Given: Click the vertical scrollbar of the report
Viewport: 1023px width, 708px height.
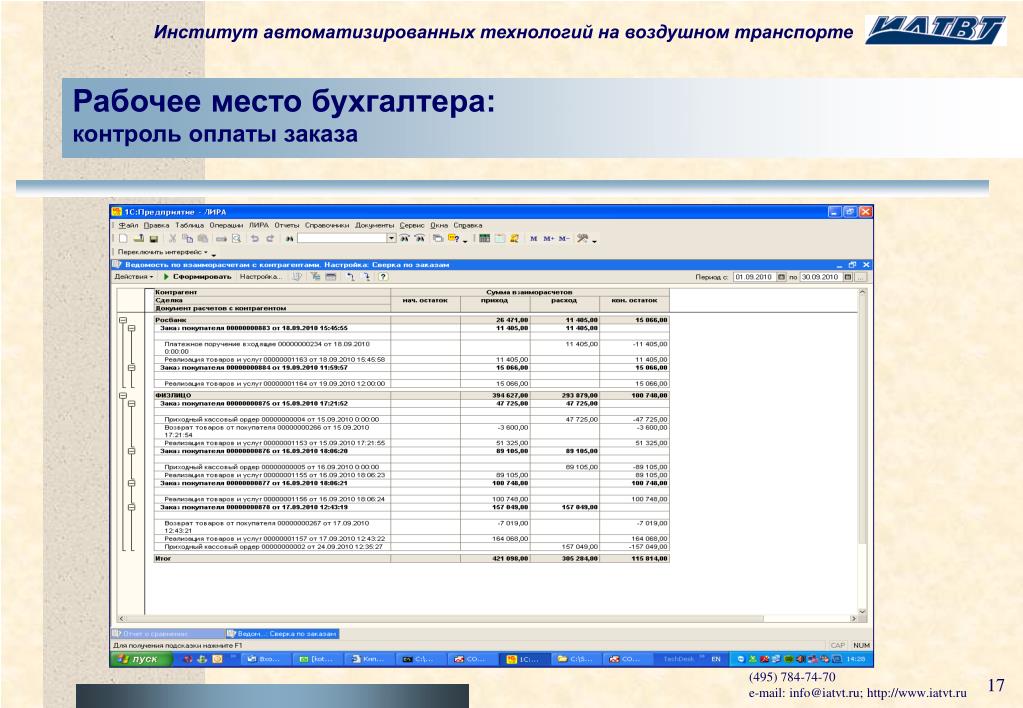Looking at the screenshot, I should pyautogui.click(x=862, y=452).
